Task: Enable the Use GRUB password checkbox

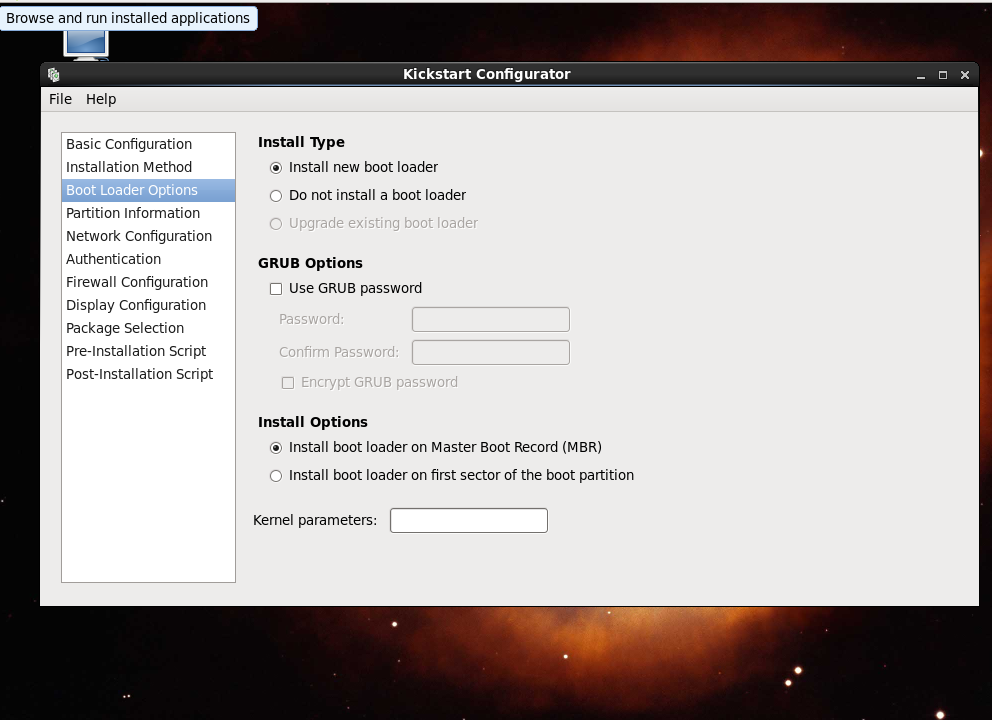Action: 276,289
